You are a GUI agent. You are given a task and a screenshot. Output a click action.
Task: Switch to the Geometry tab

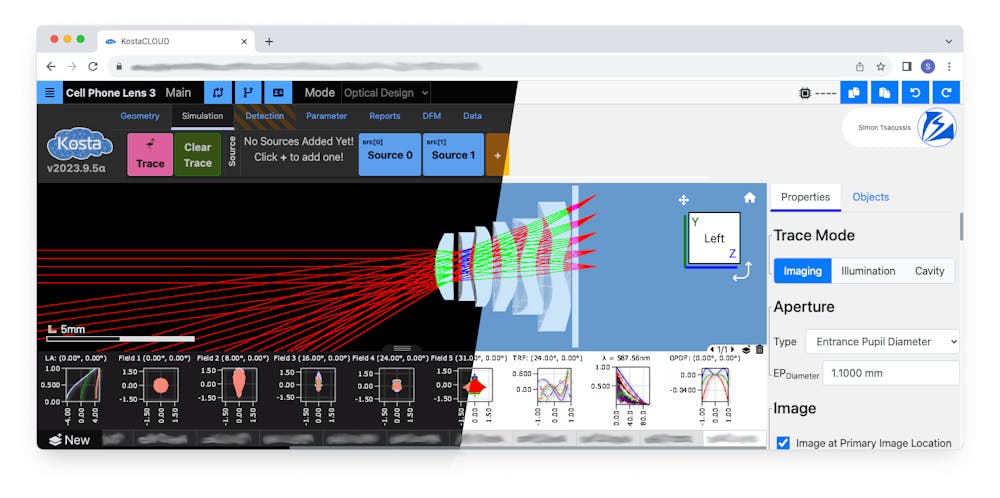[x=140, y=116]
